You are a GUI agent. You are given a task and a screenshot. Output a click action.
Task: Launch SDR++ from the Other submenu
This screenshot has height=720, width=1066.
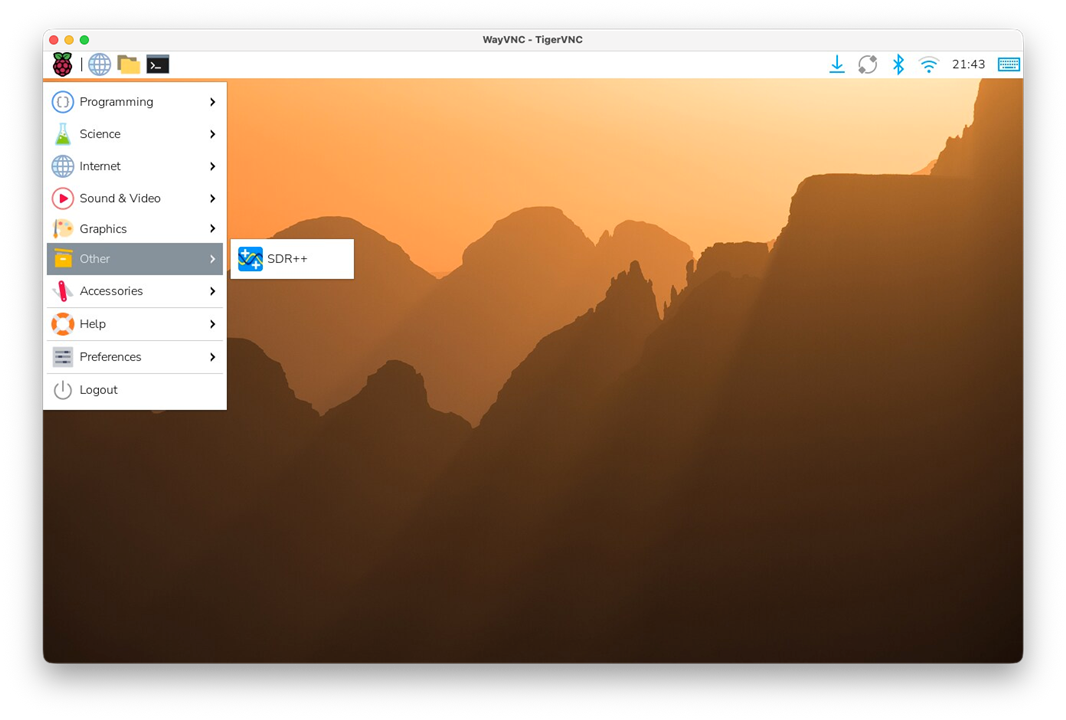pyautogui.click(x=292, y=259)
